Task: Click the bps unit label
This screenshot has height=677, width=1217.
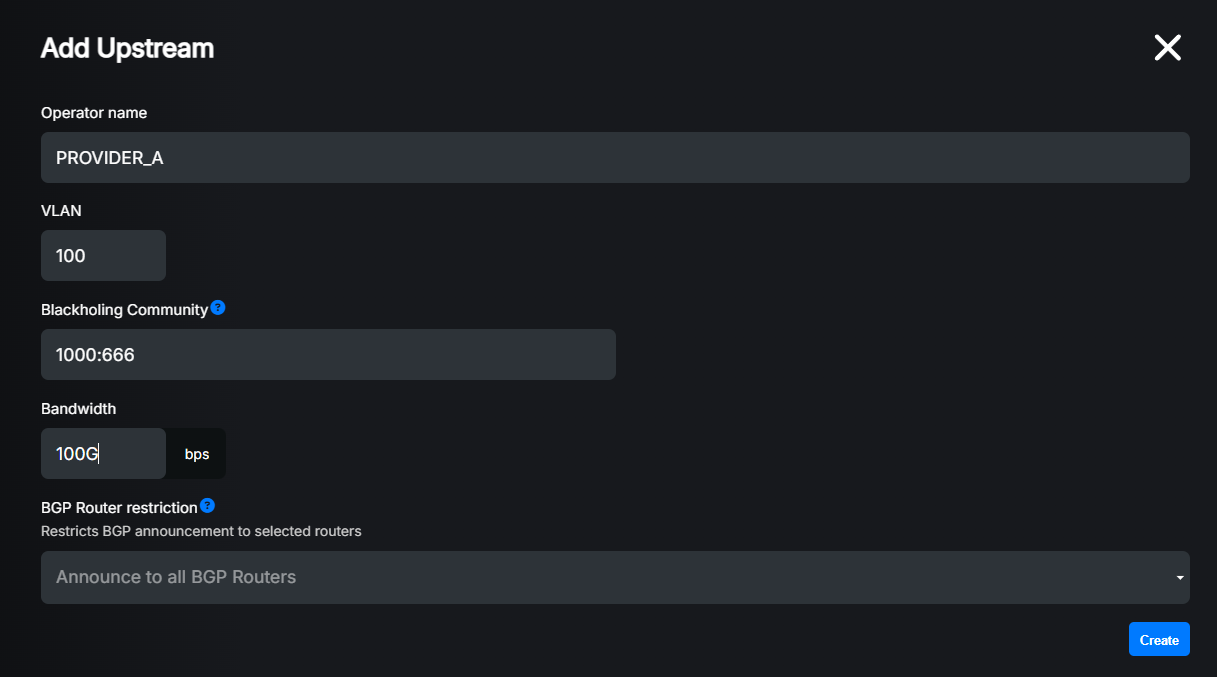Action: [196, 453]
